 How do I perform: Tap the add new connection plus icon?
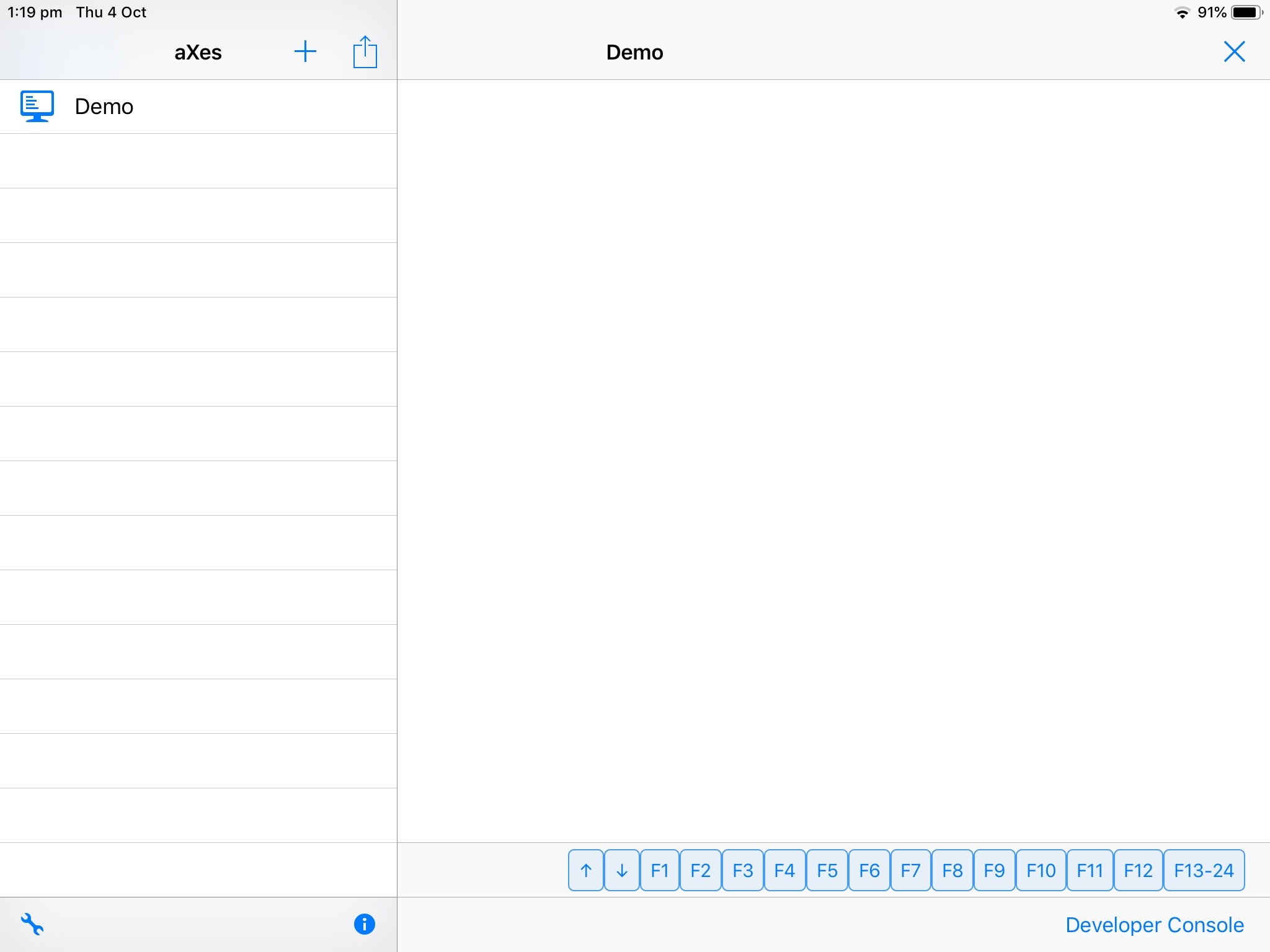pyautogui.click(x=305, y=51)
